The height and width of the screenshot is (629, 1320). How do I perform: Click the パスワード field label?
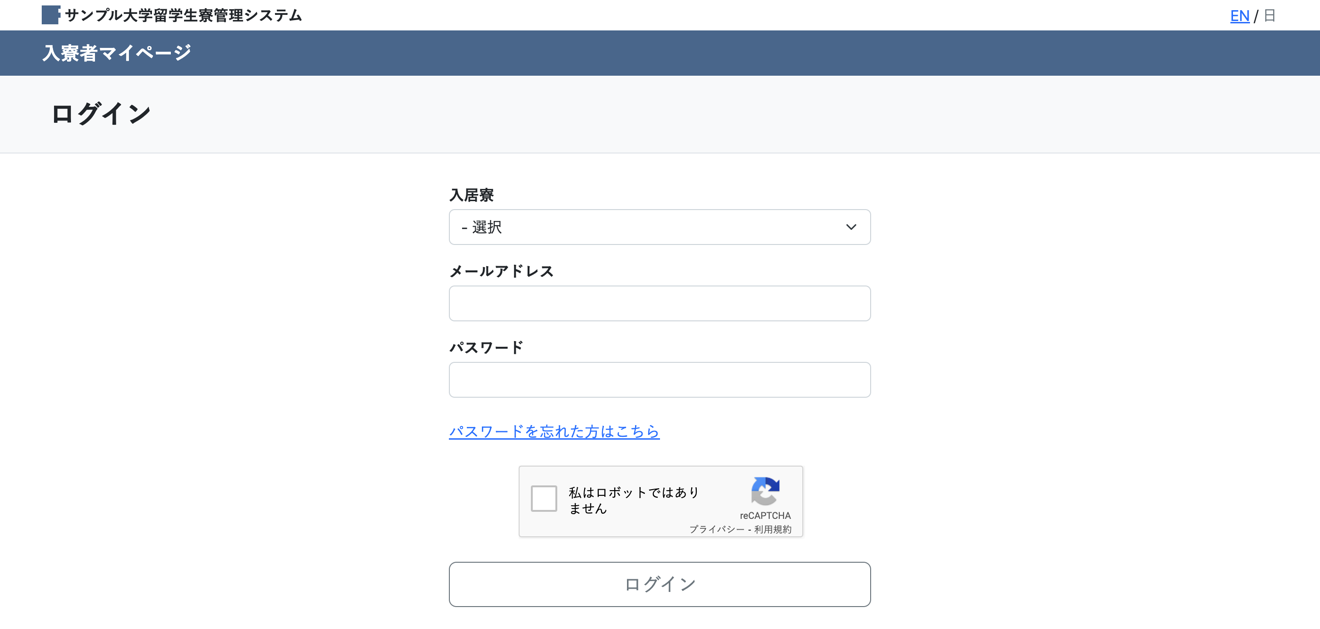click(486, 347)
